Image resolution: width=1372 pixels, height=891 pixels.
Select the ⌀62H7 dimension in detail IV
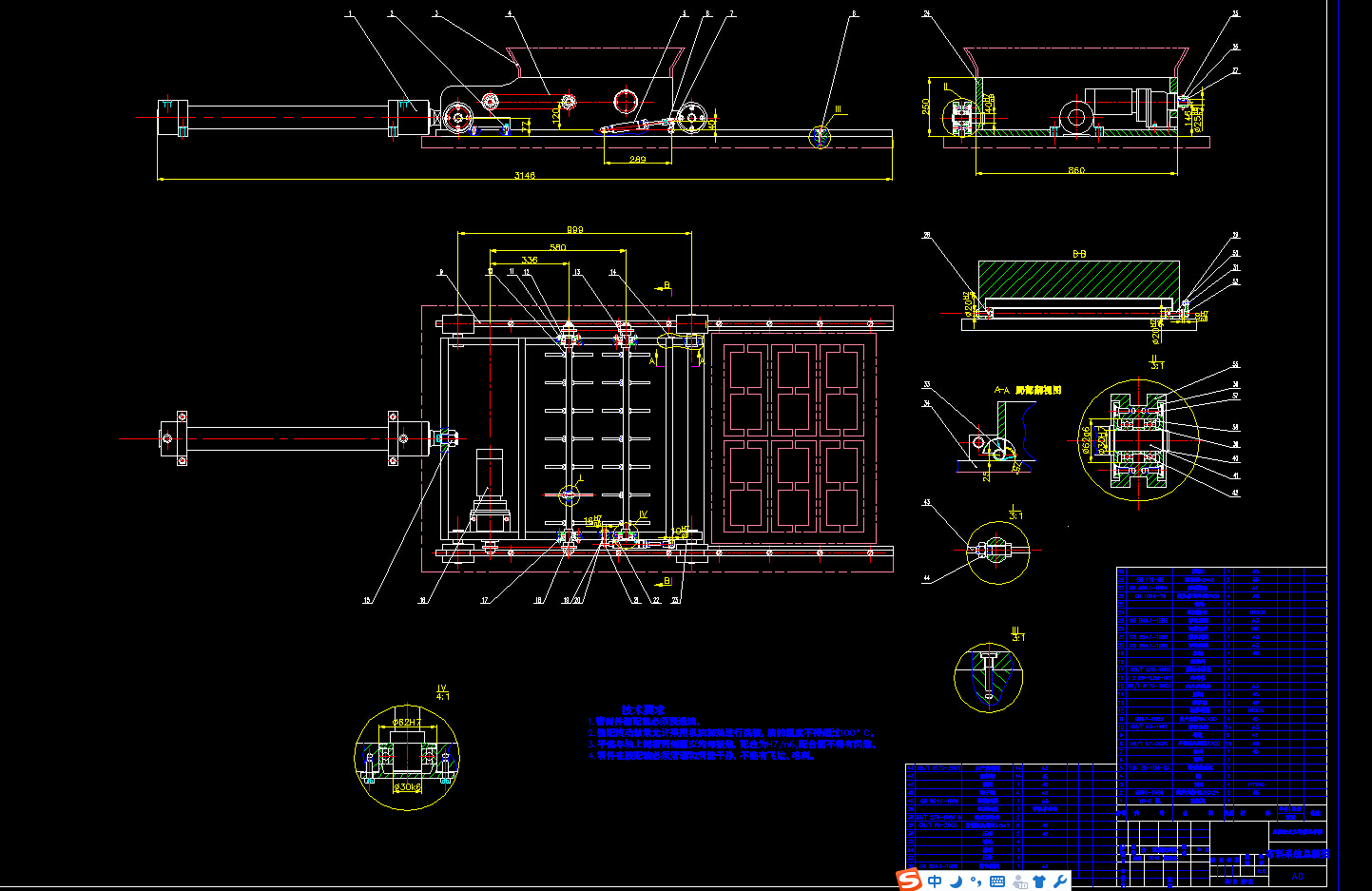[406, 723]
